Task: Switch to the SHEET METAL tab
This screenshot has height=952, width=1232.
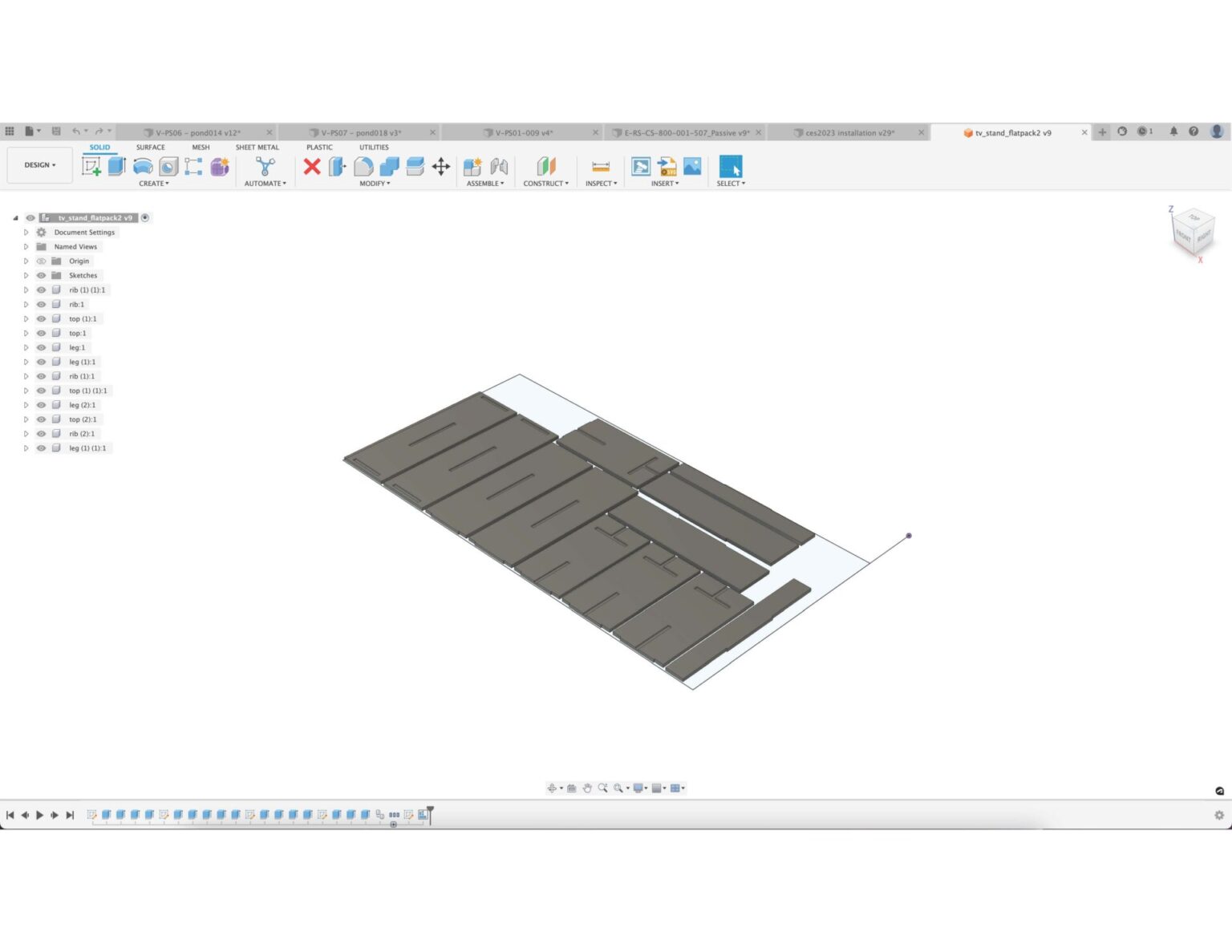Action: click(x=257, y=147)
